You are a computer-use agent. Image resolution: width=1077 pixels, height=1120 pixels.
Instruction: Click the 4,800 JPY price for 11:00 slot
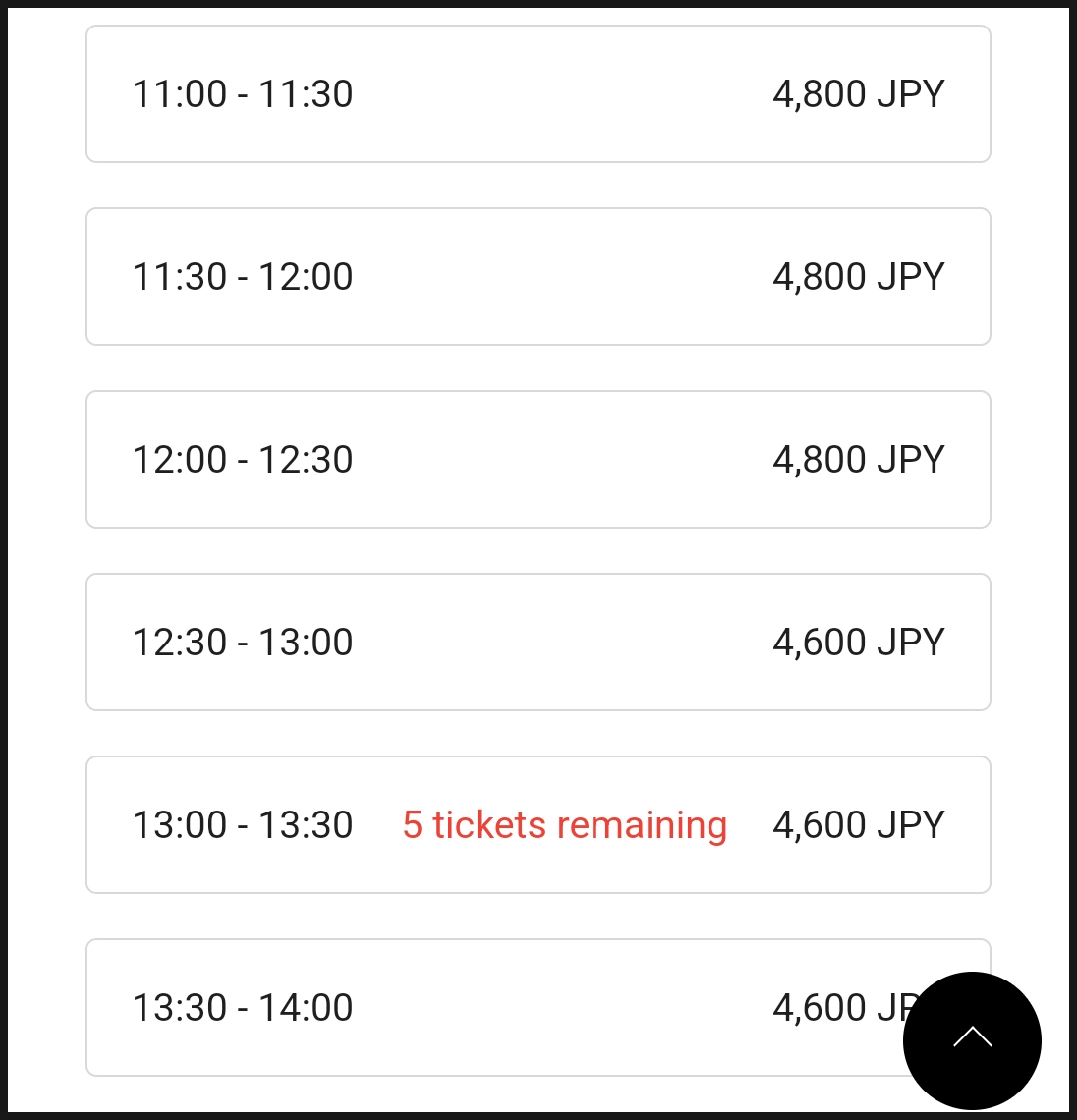(x=859, y=94)
